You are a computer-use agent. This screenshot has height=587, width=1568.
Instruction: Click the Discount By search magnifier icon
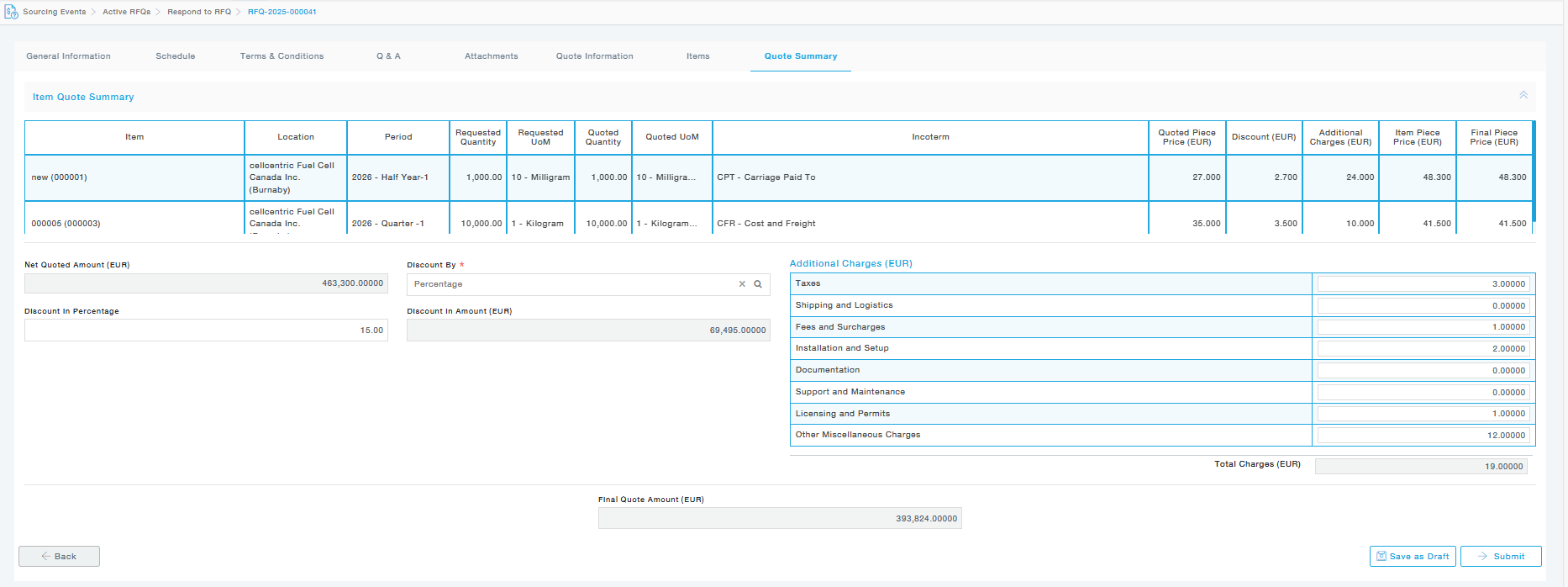coord(758,284)
